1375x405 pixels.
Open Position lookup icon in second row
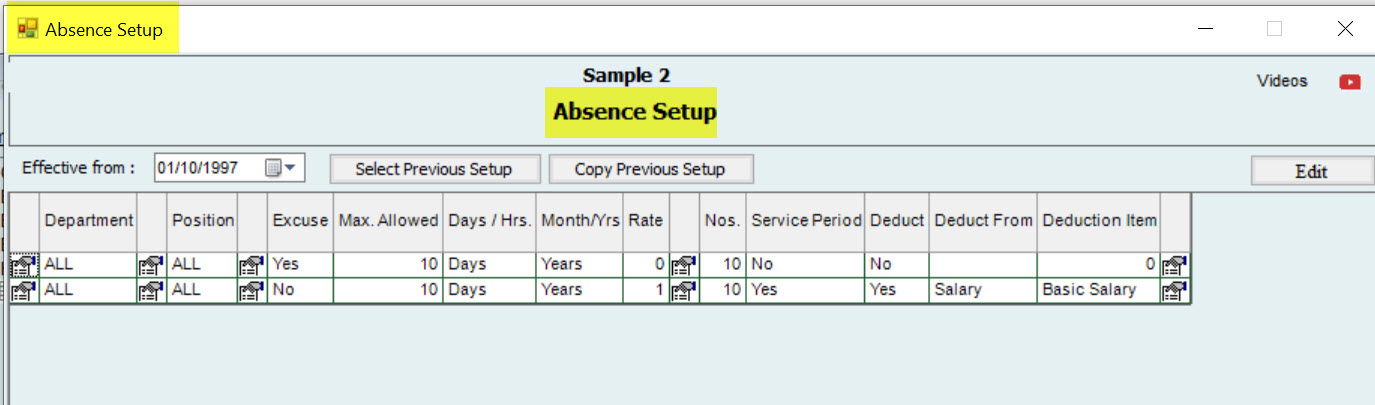point(252,290)
